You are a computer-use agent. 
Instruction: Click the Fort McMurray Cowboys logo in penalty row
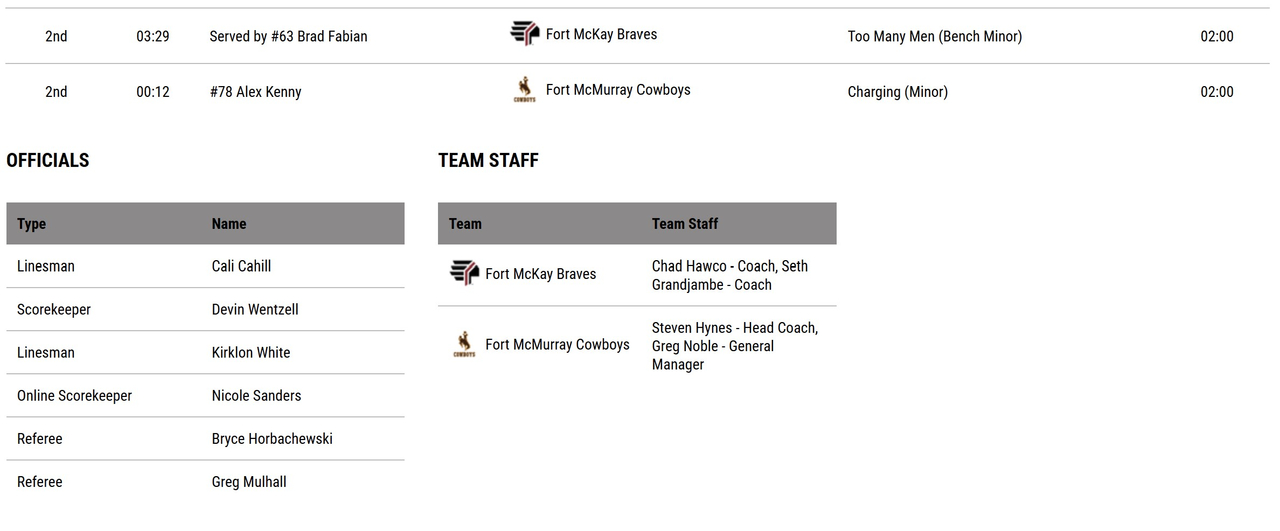pyautogui.click(x=525, y=90)
